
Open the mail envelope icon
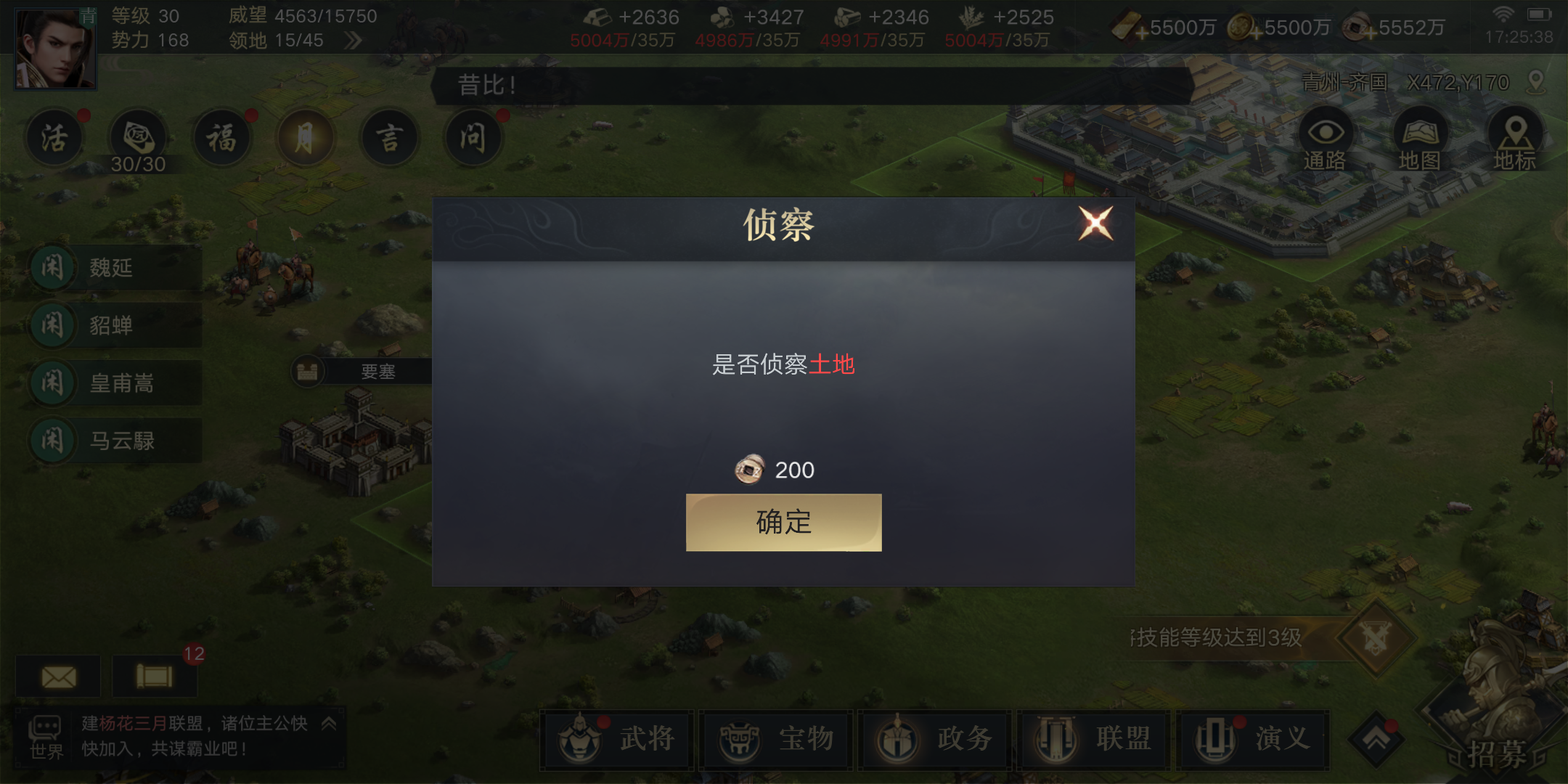point(59,677)
